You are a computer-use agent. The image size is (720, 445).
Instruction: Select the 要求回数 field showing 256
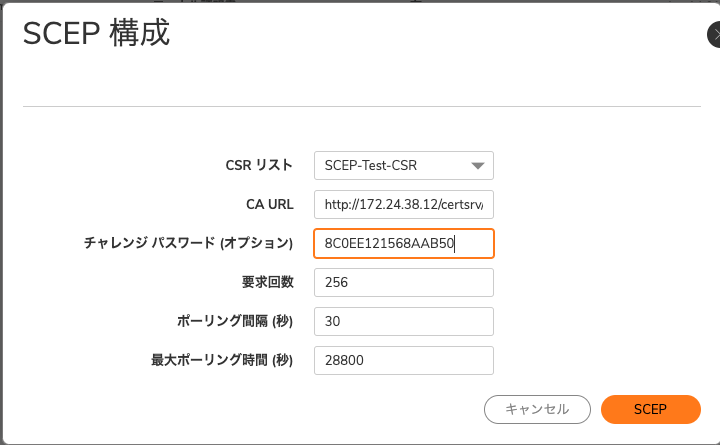[404, 282]
